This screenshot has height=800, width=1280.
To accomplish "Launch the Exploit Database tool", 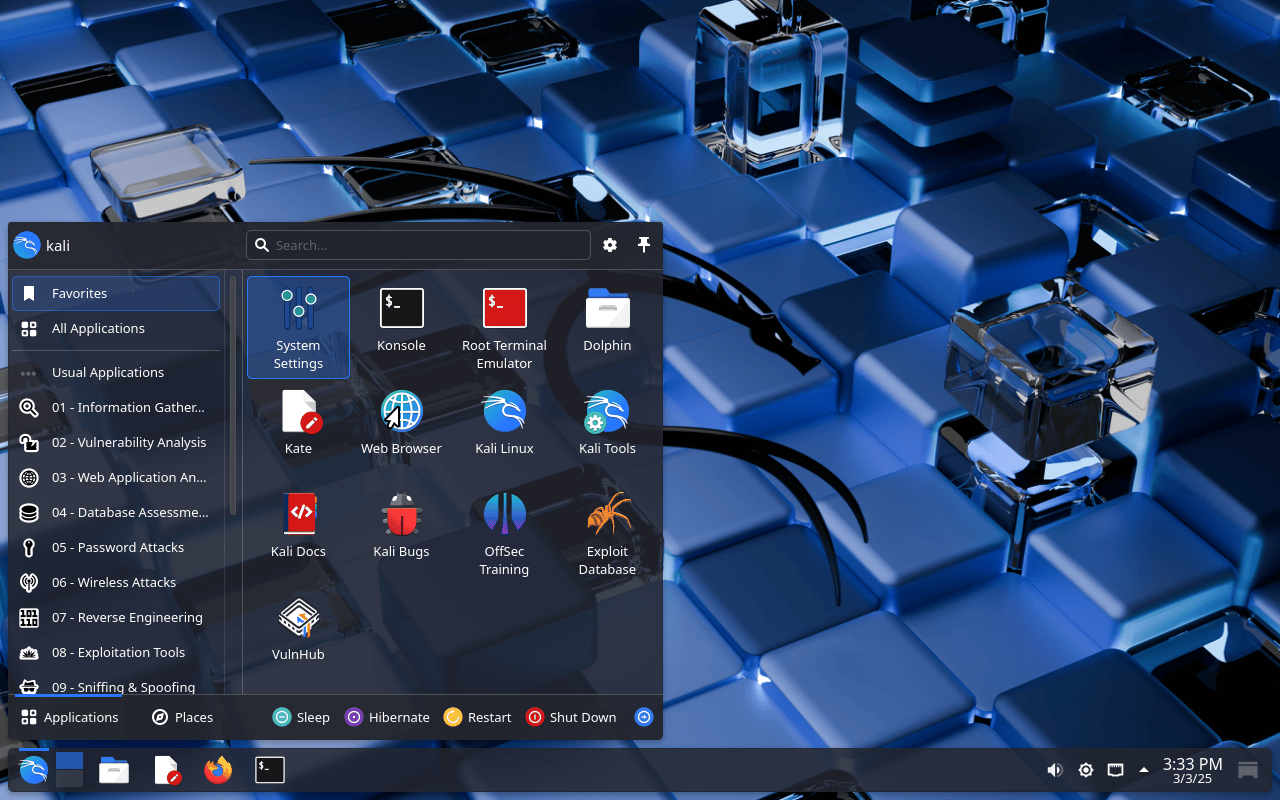I will pos(607,530).
